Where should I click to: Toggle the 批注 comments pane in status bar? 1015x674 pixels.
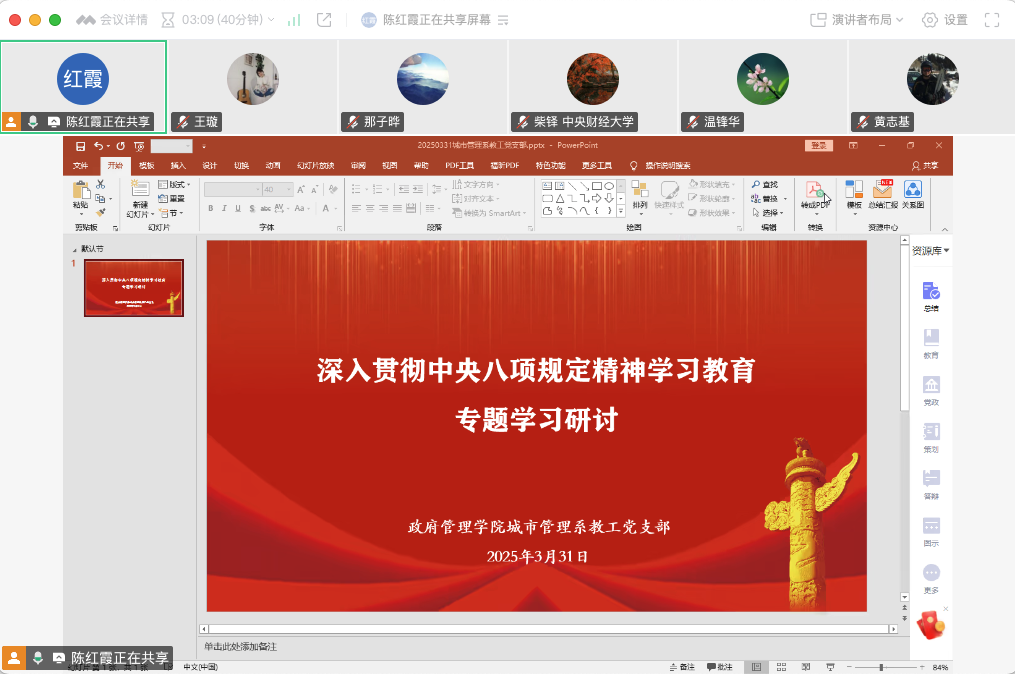[x=719, y=667]
